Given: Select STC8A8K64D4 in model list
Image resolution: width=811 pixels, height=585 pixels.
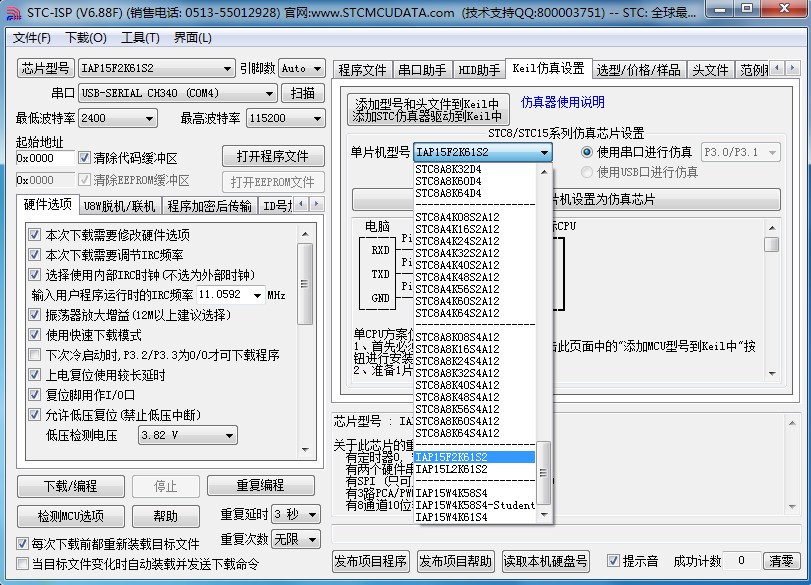Looking at the screenshot, I should point(475,193).
